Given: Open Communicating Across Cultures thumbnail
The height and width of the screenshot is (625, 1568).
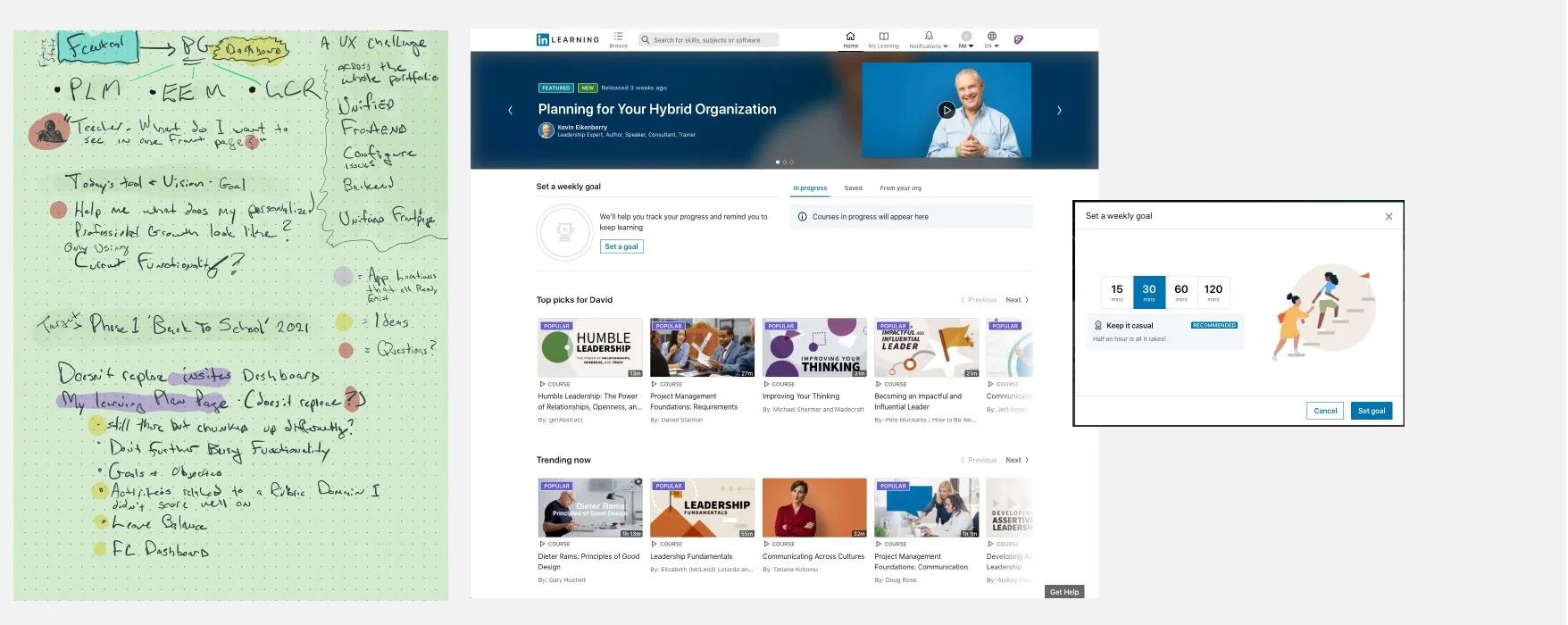Looking at the screenshot, I should [814, 507].
